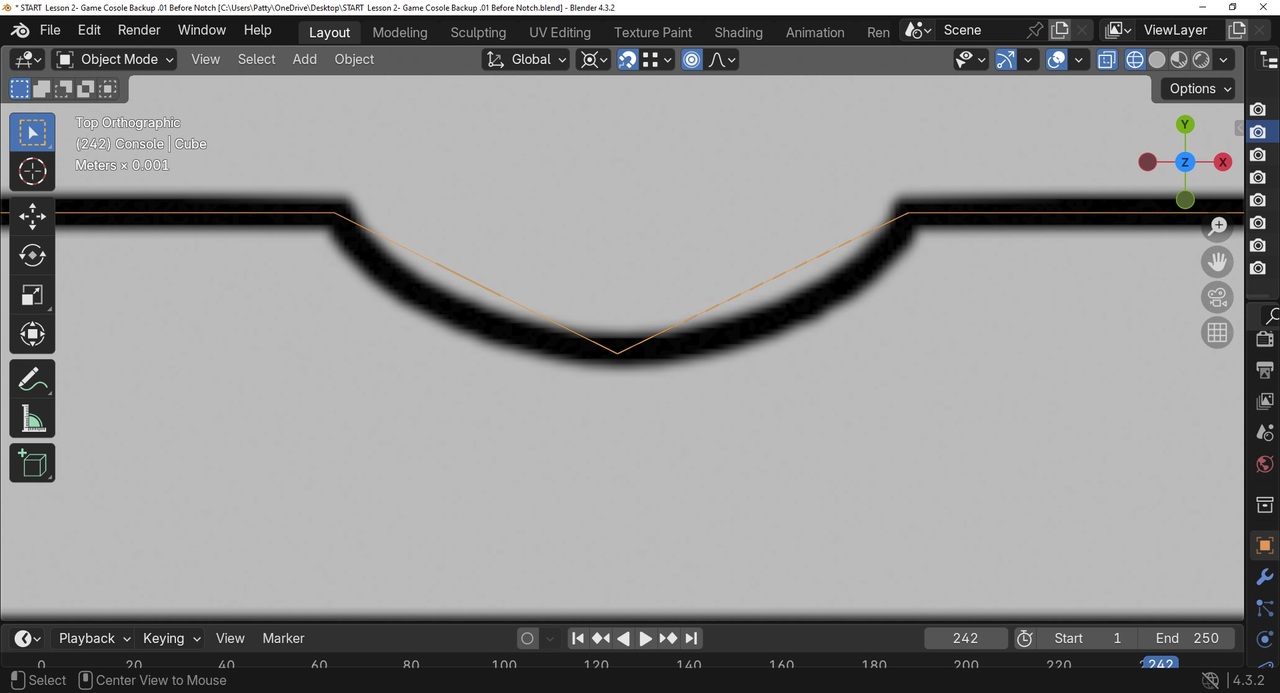Screen dimensions: 1280x693
Task: Toggle the Snap magnet button
Action: (x=627, y=59)
